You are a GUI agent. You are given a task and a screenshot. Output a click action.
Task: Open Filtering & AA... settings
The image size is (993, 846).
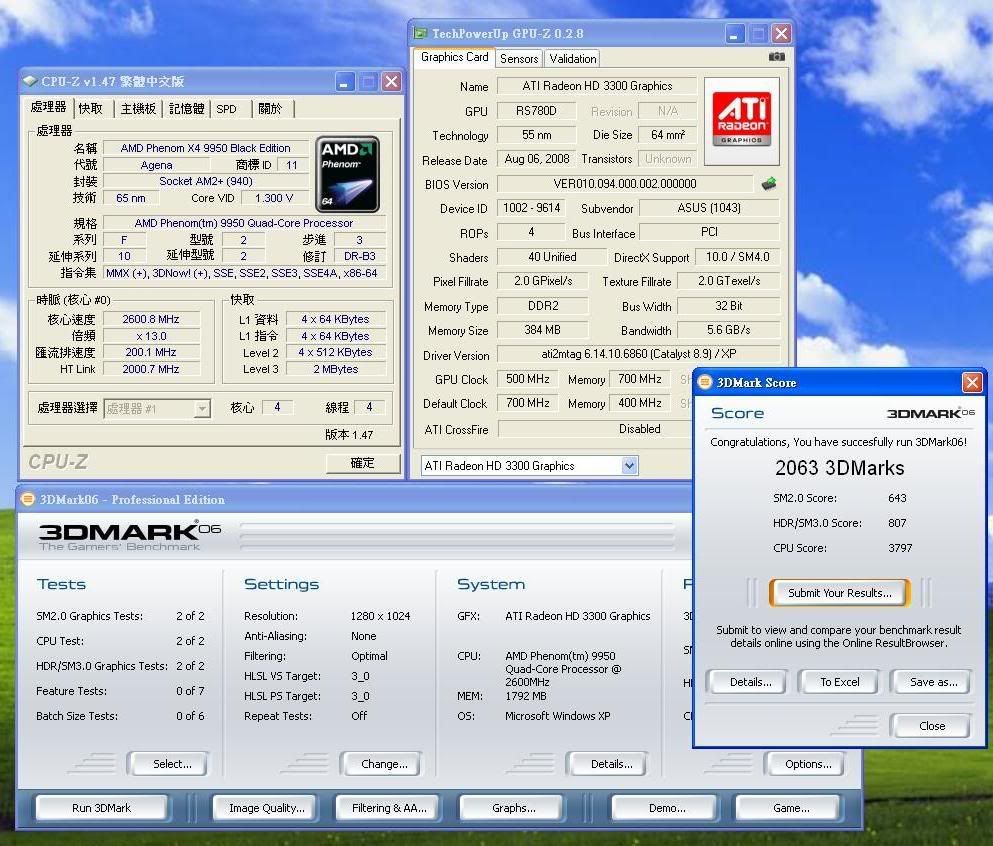389,808
